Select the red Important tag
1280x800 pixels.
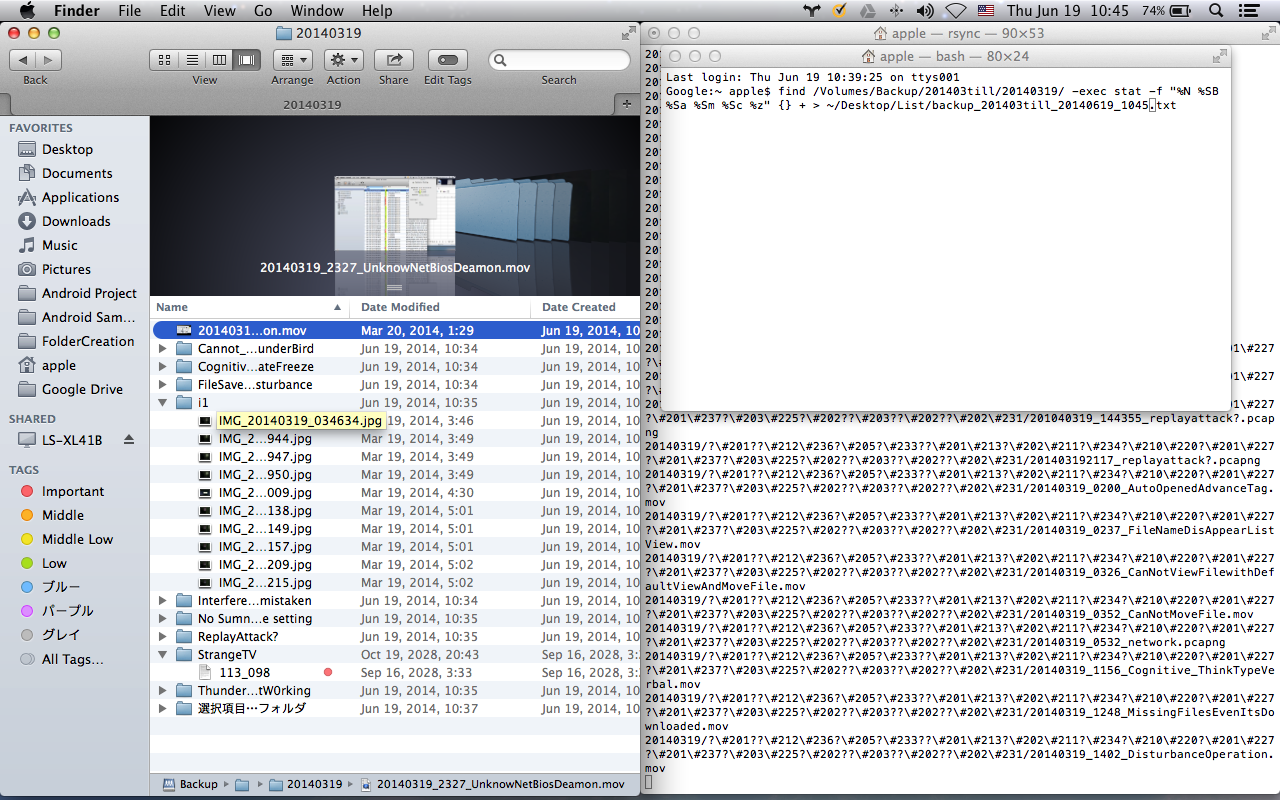coord(72,491)
